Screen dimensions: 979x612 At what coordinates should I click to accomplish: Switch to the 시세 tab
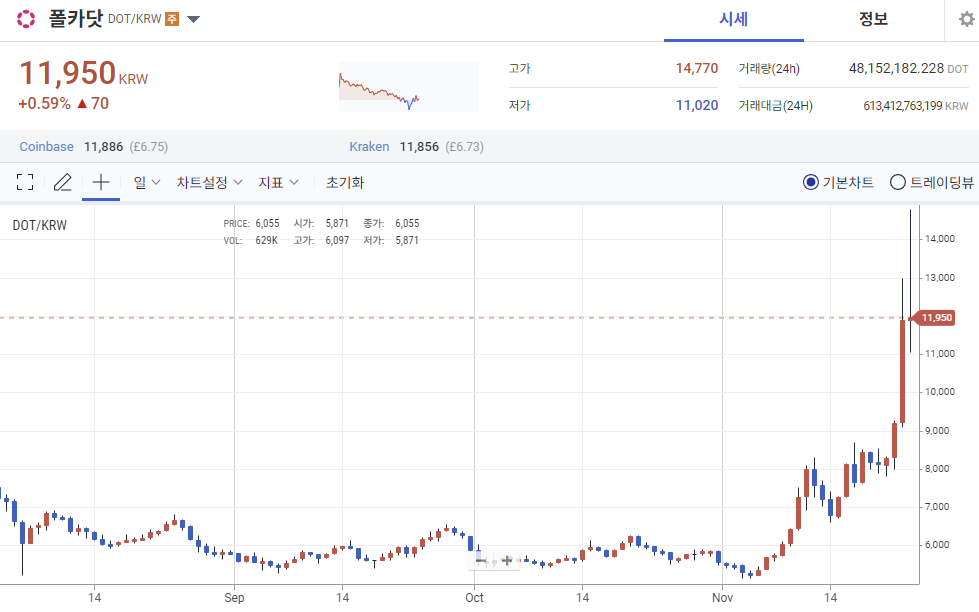pyautogui.click(x=734, y=19)
